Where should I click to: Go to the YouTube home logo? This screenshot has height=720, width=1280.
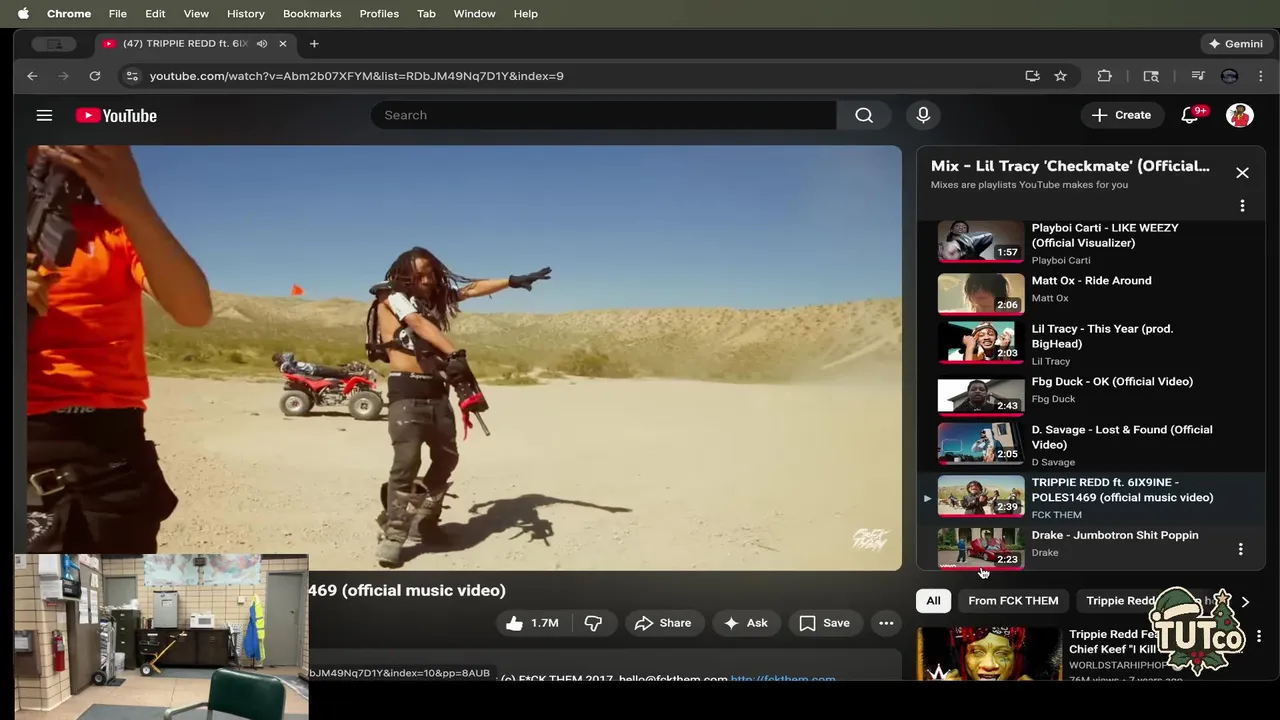[116, 115]
